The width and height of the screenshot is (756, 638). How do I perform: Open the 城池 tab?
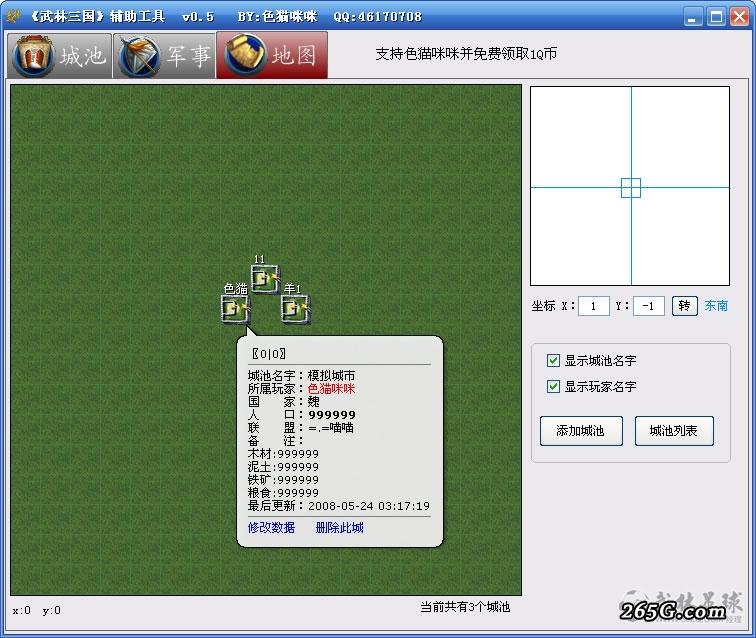click(59, 55)
